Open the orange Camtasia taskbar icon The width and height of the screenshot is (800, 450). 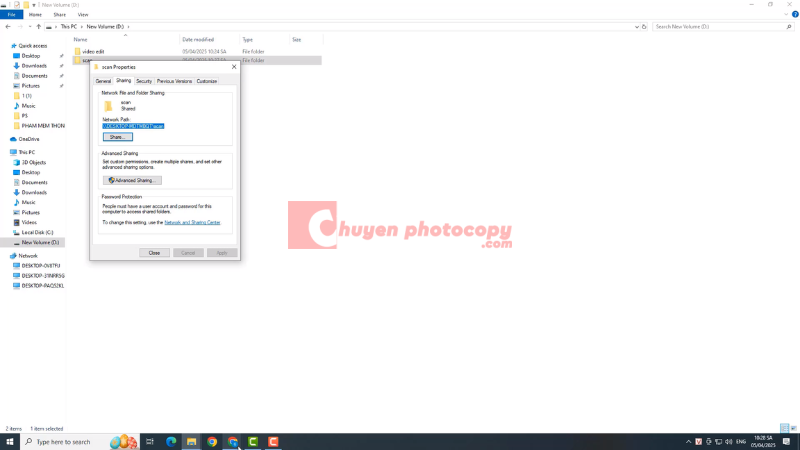tap(273, 442)
